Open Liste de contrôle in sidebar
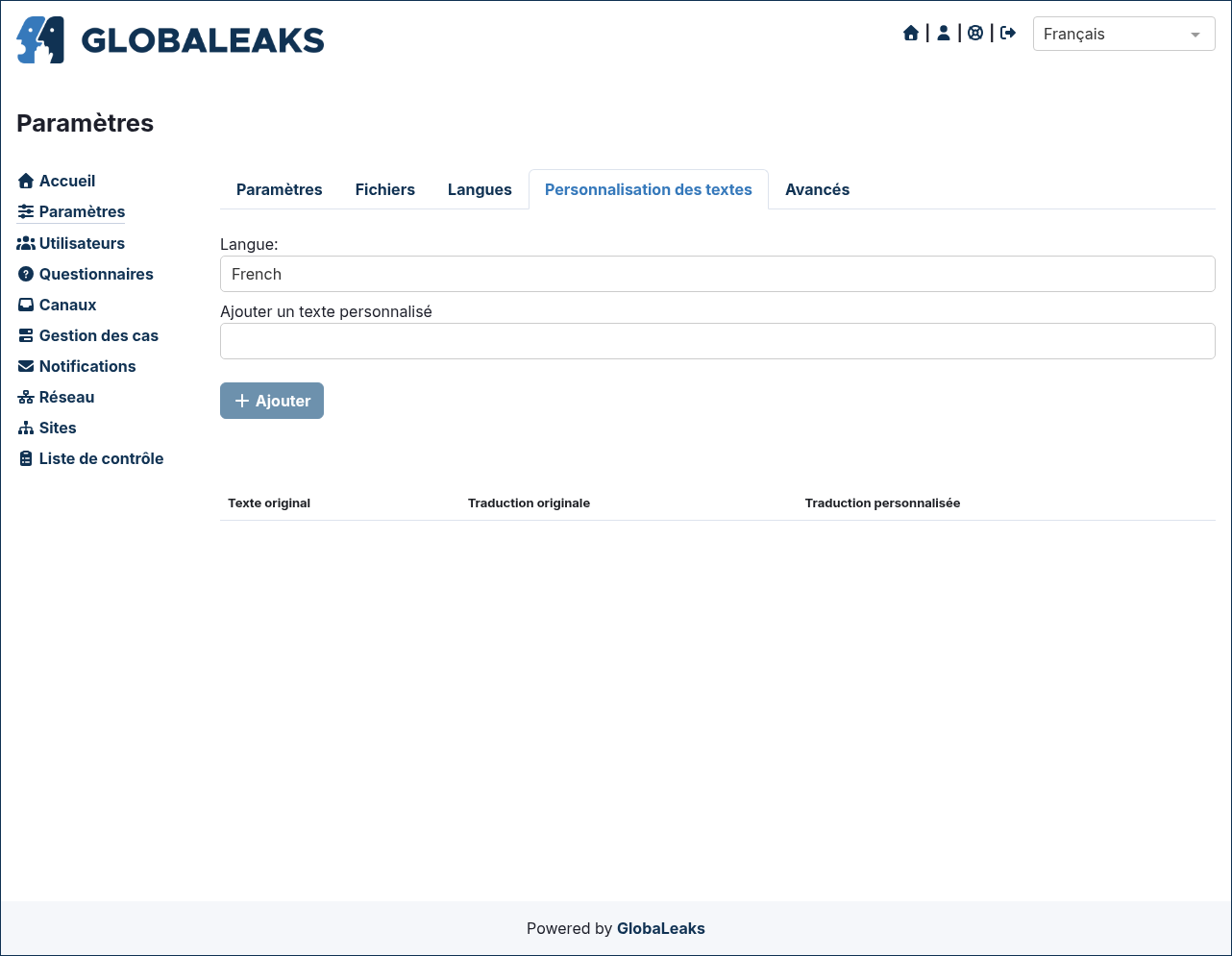The width and height of the screenshot is (1232, 956). (101, 458)
